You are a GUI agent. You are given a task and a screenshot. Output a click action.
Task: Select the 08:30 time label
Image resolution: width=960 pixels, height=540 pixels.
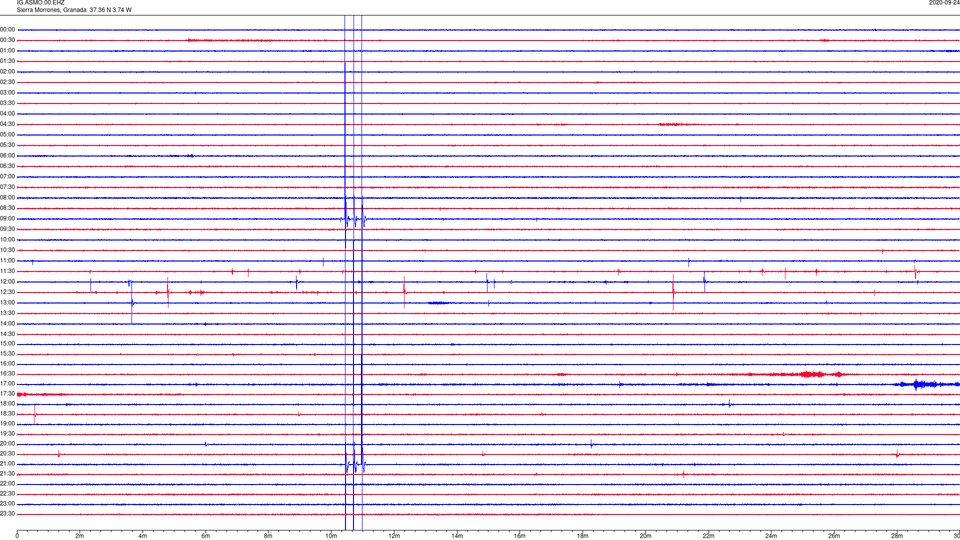(7, 208)
